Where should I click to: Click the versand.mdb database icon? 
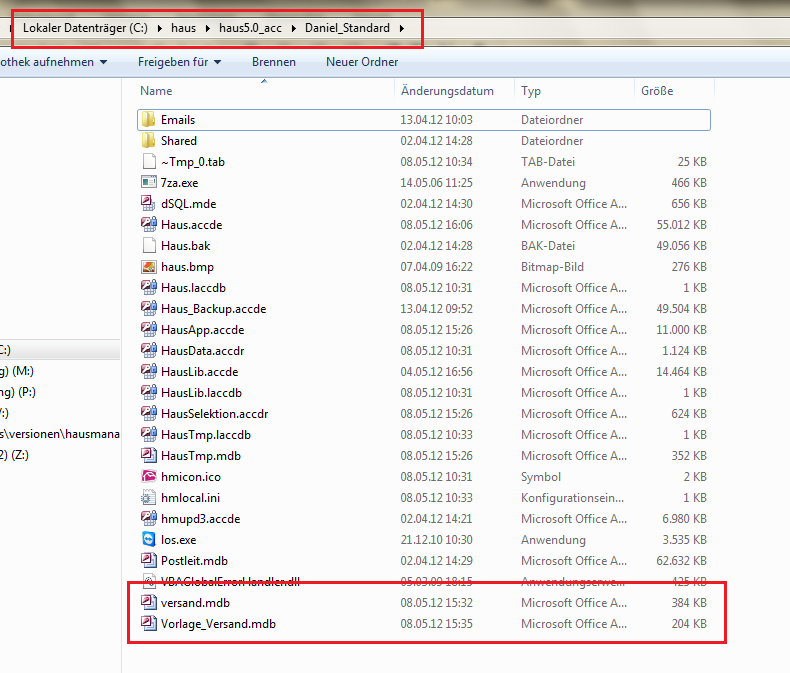pos(149,603)
